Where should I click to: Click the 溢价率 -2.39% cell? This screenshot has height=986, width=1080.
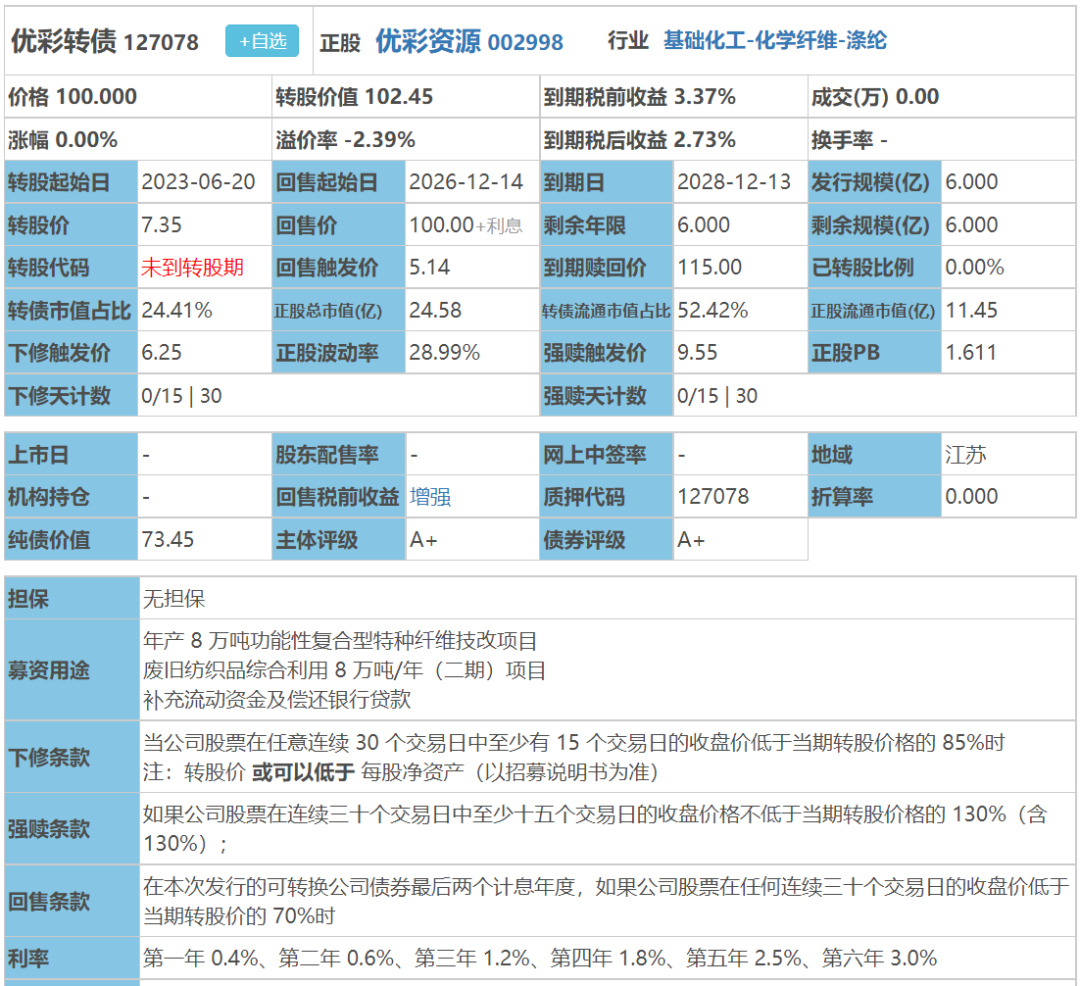[x=406, y=139]
